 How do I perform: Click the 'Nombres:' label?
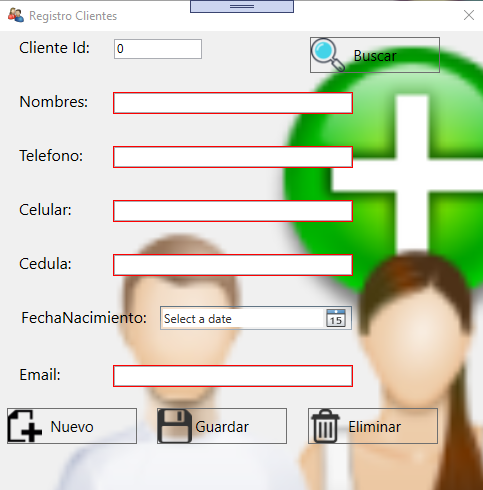pyautogui.click(x=54, y=102)
